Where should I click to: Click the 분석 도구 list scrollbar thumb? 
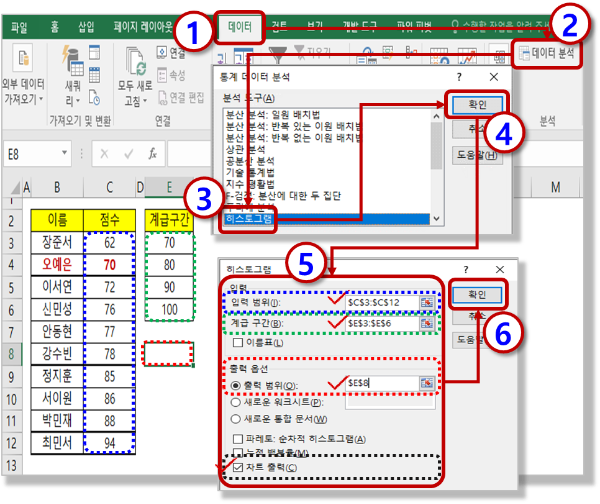[436, 146]
